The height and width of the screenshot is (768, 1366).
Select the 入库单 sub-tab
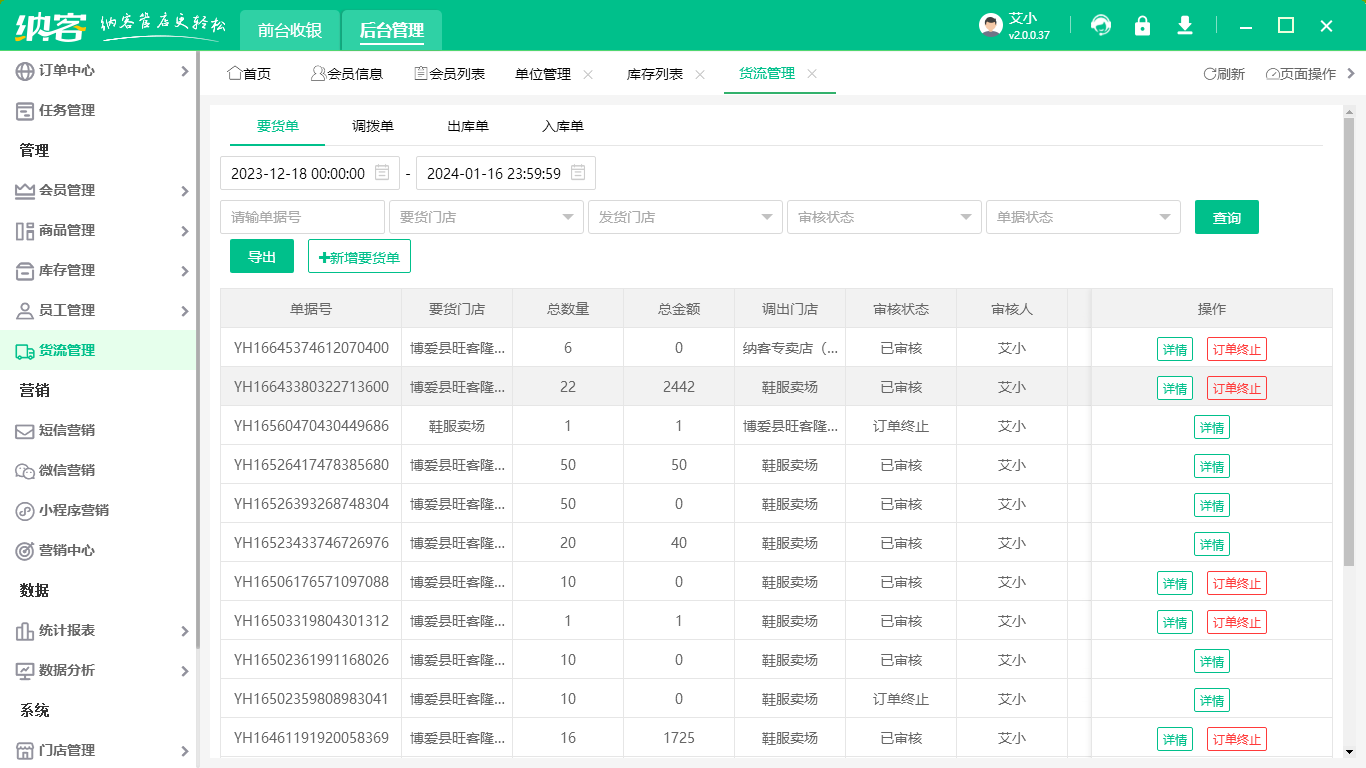563,126
